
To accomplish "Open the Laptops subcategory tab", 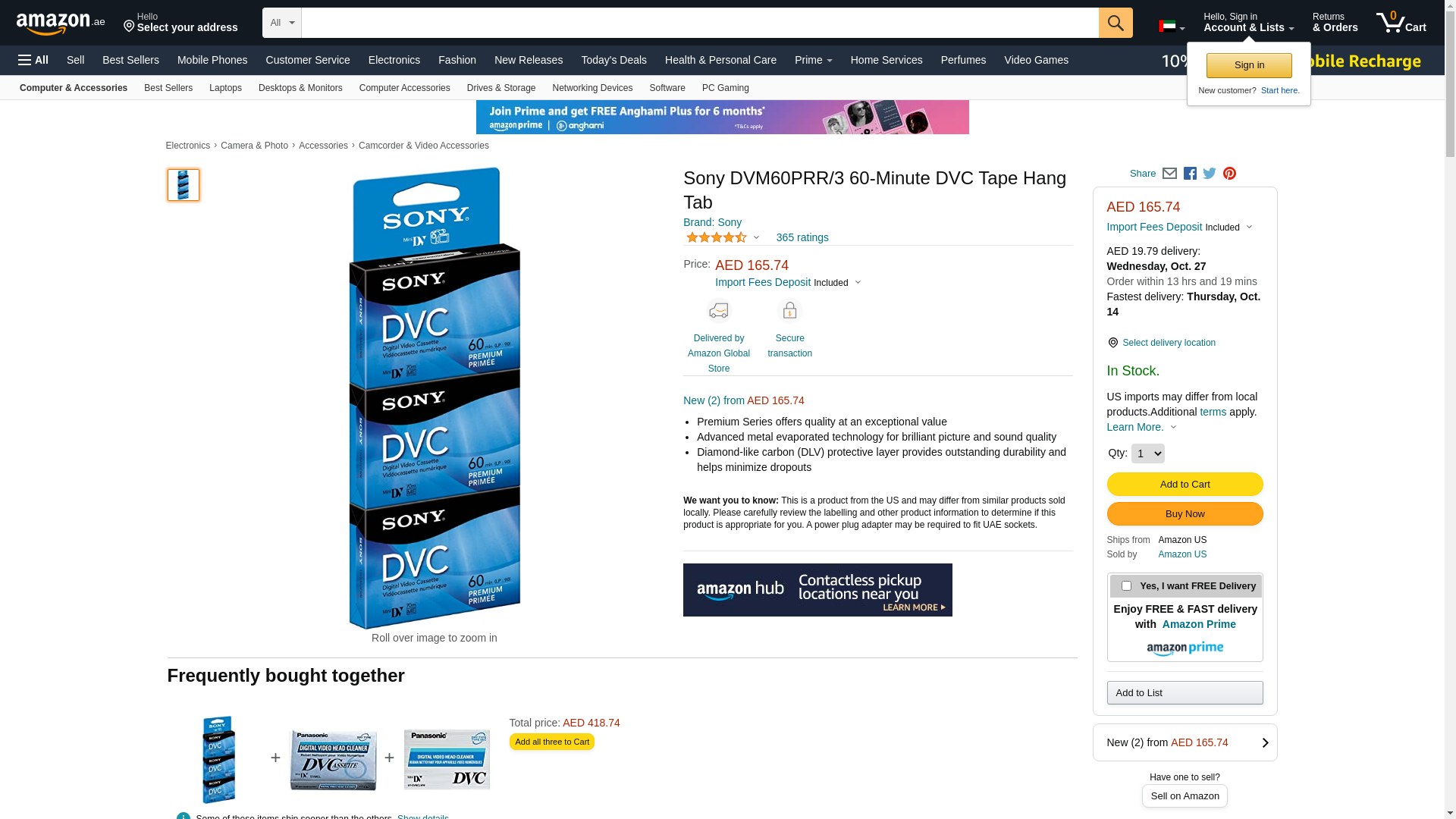I will [225, 88].
